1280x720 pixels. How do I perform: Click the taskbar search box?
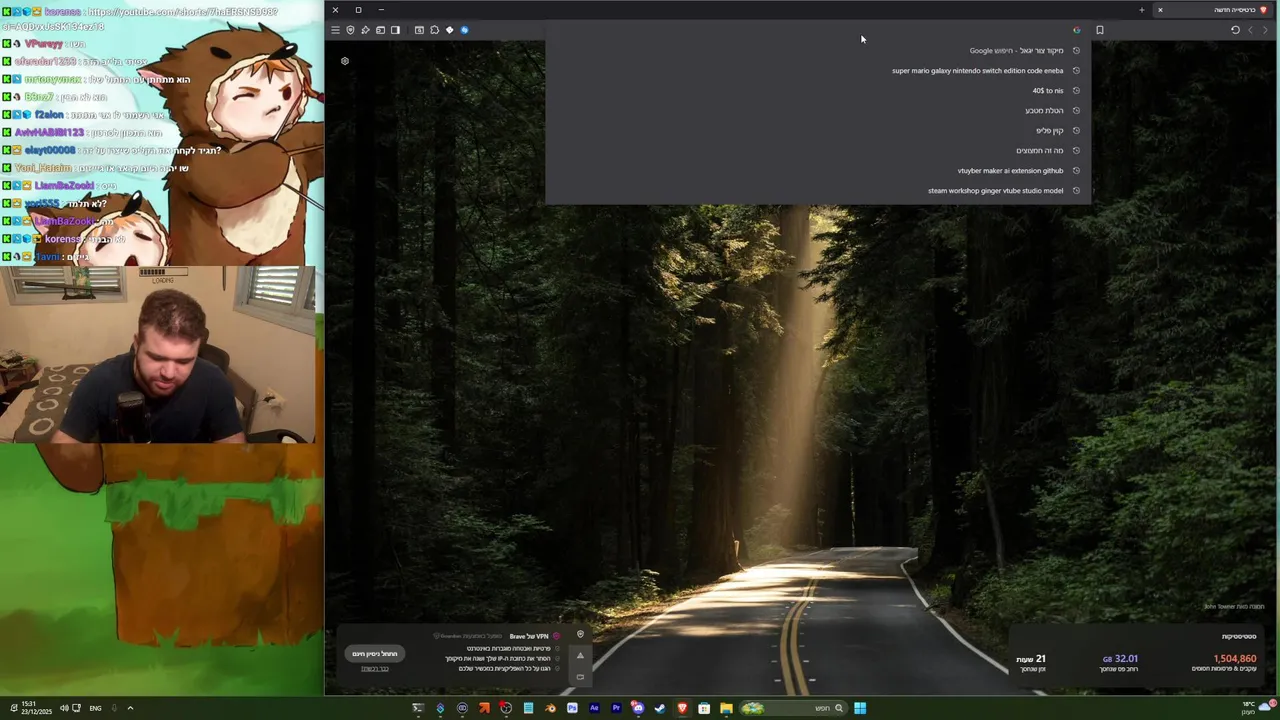[793, 708]
